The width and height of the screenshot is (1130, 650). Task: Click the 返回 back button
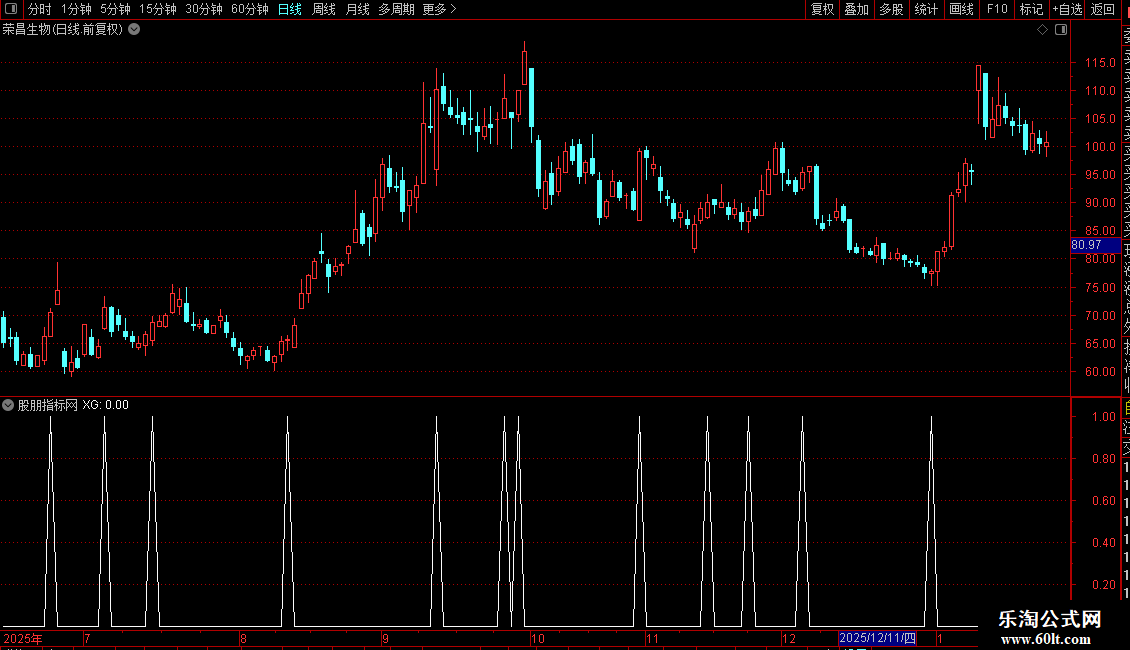(1103, 9)
